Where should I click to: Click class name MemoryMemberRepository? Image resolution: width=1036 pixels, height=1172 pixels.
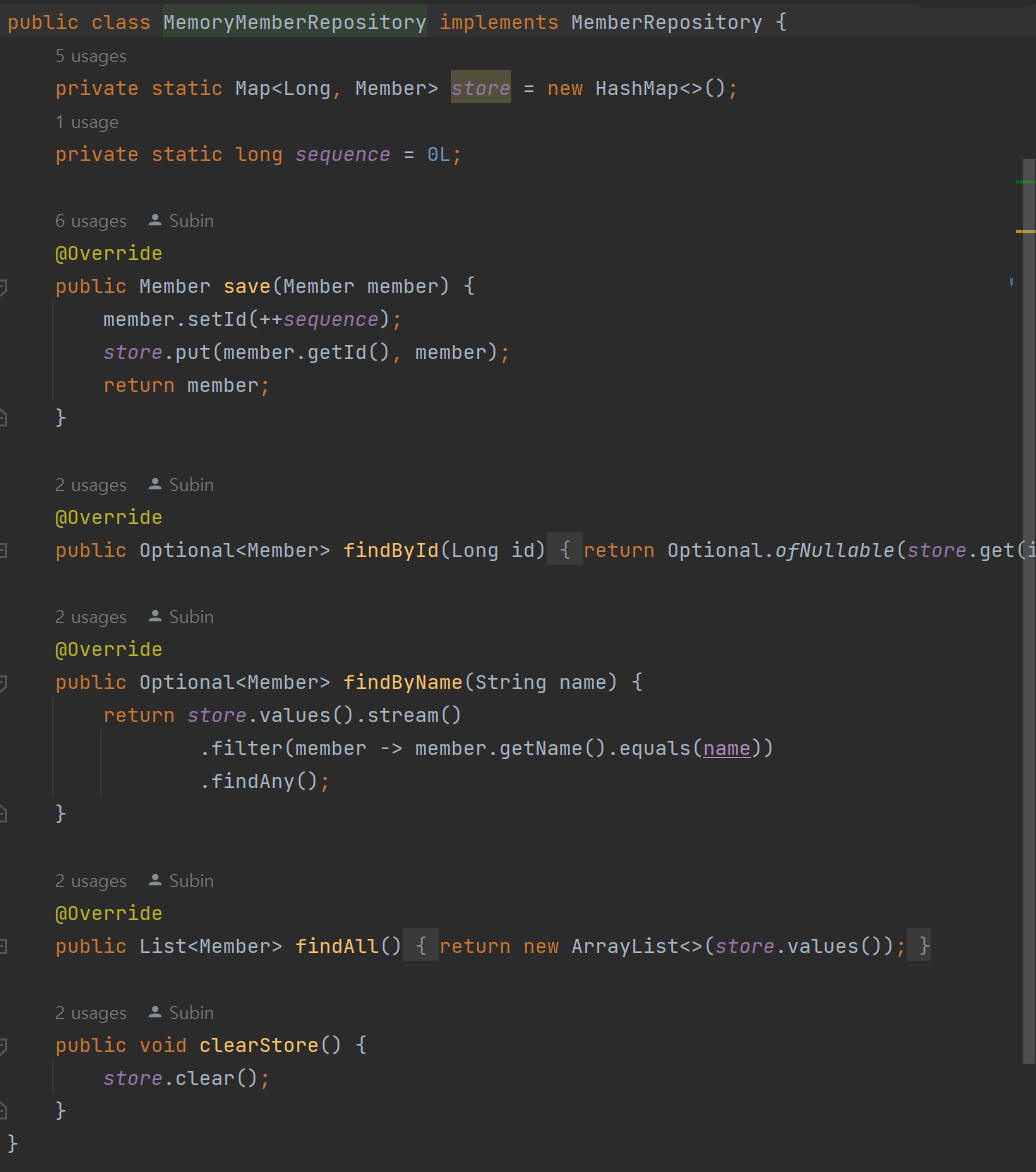click(295, 22)
